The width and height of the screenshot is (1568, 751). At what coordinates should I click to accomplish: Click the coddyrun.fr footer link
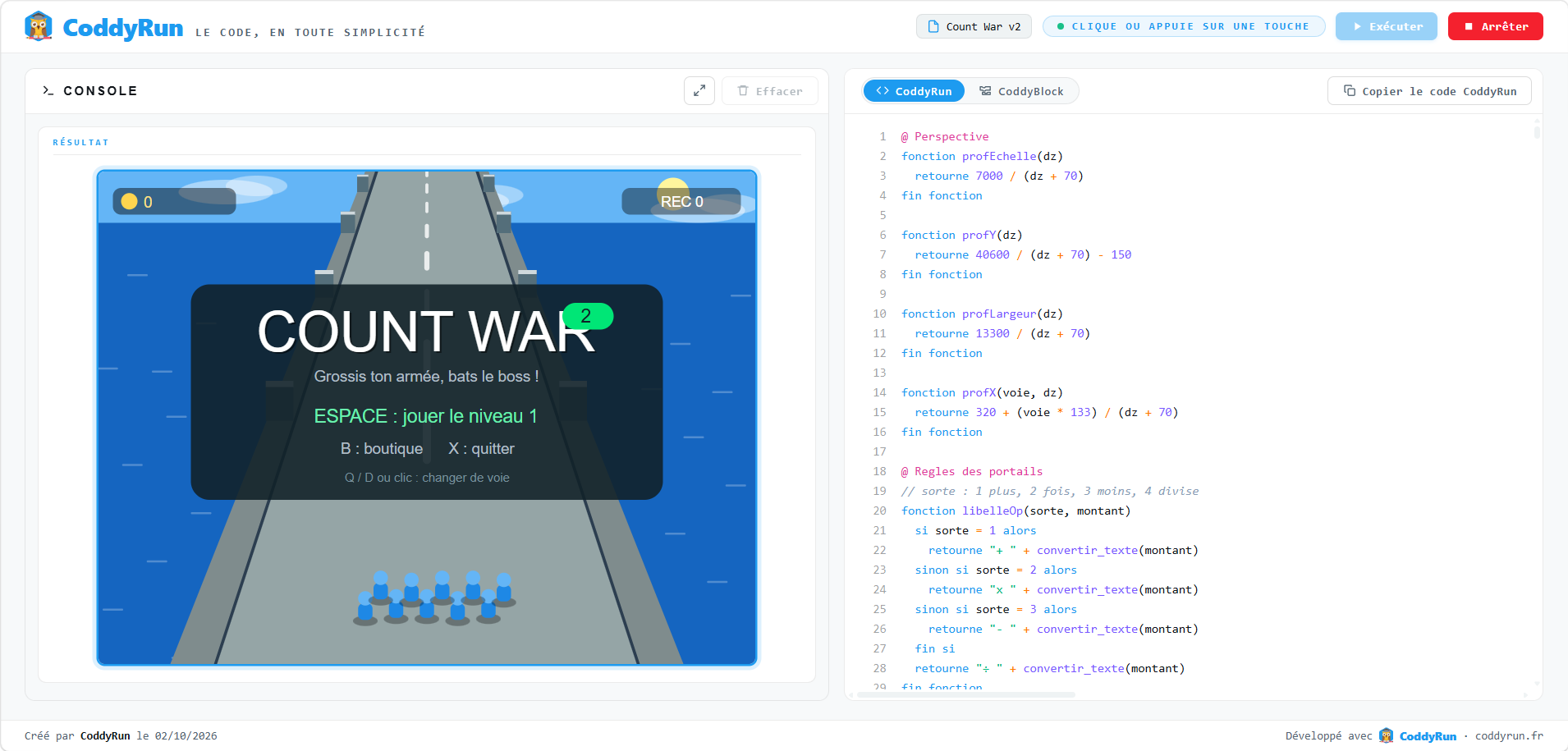(x=1509, y=735)
